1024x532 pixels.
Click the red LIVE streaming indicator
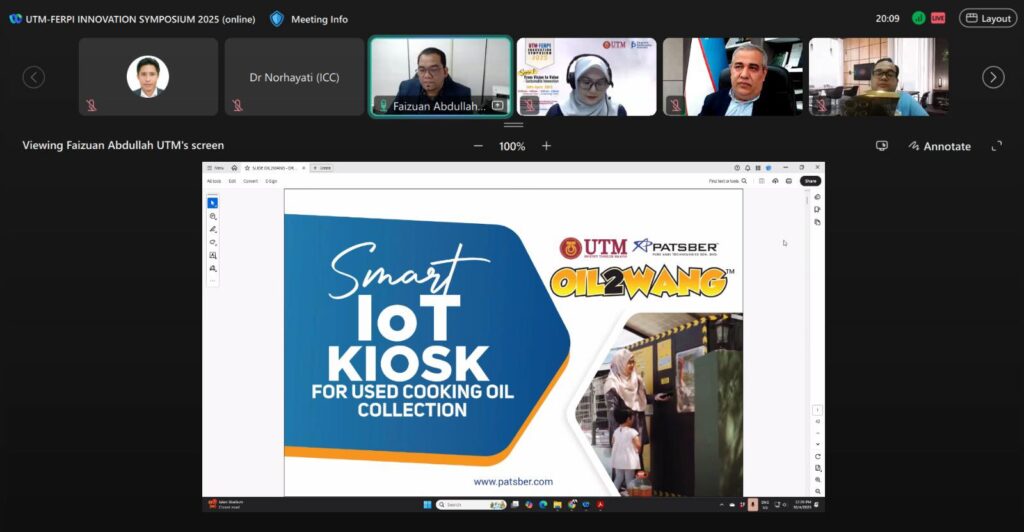938,18
